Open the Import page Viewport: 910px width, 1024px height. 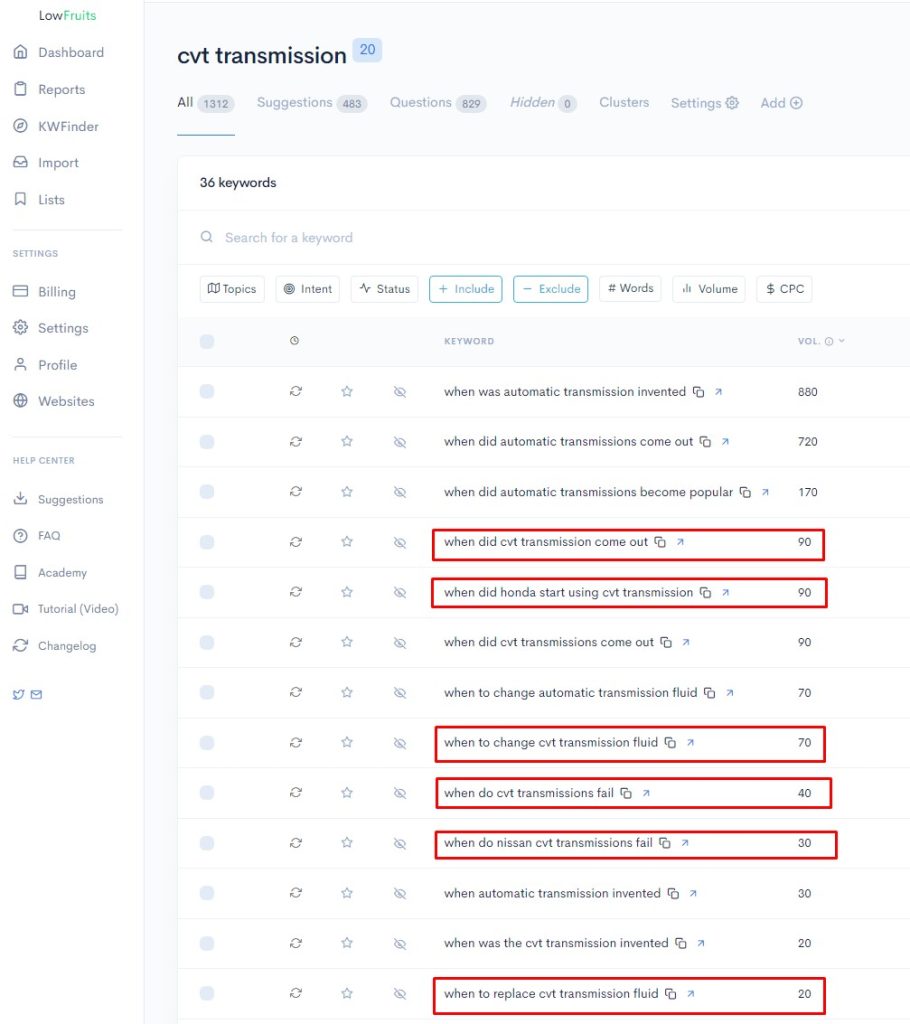click(x=46, y=163)
